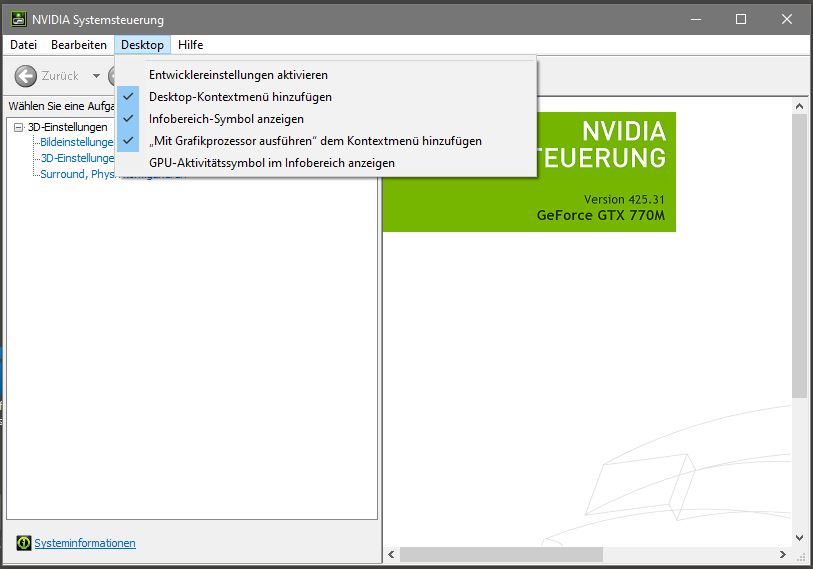Image resolution: width=813 pixels, height=569 pixels.
Task: Maximize the NVIDIA Systemsteuerung window
Action: 741,19
